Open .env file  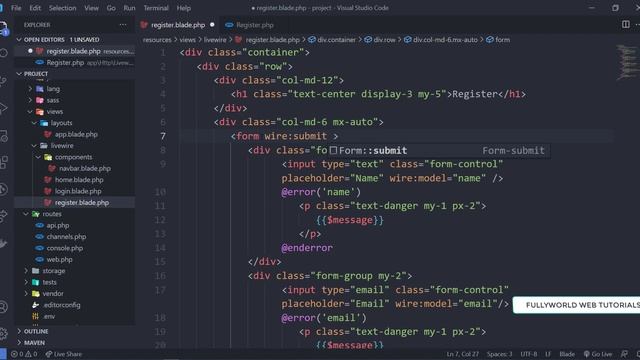coord(49,316)
